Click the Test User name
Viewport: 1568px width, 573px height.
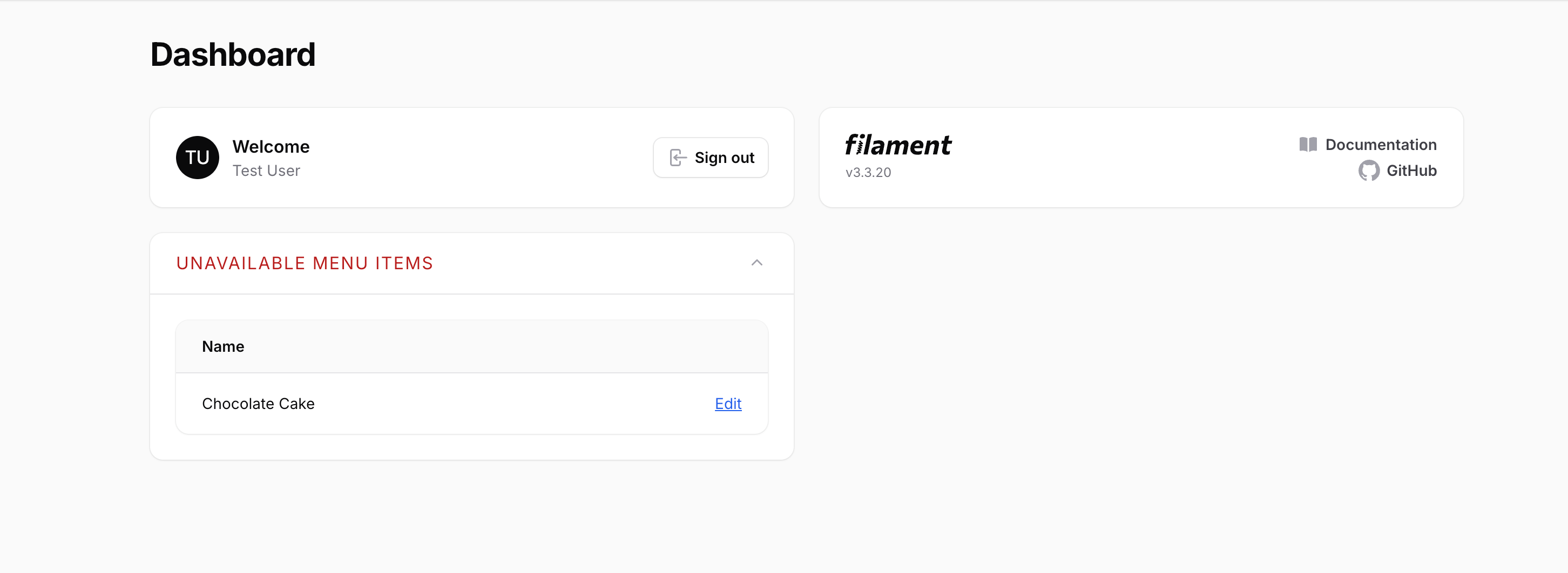click(266, 171)
